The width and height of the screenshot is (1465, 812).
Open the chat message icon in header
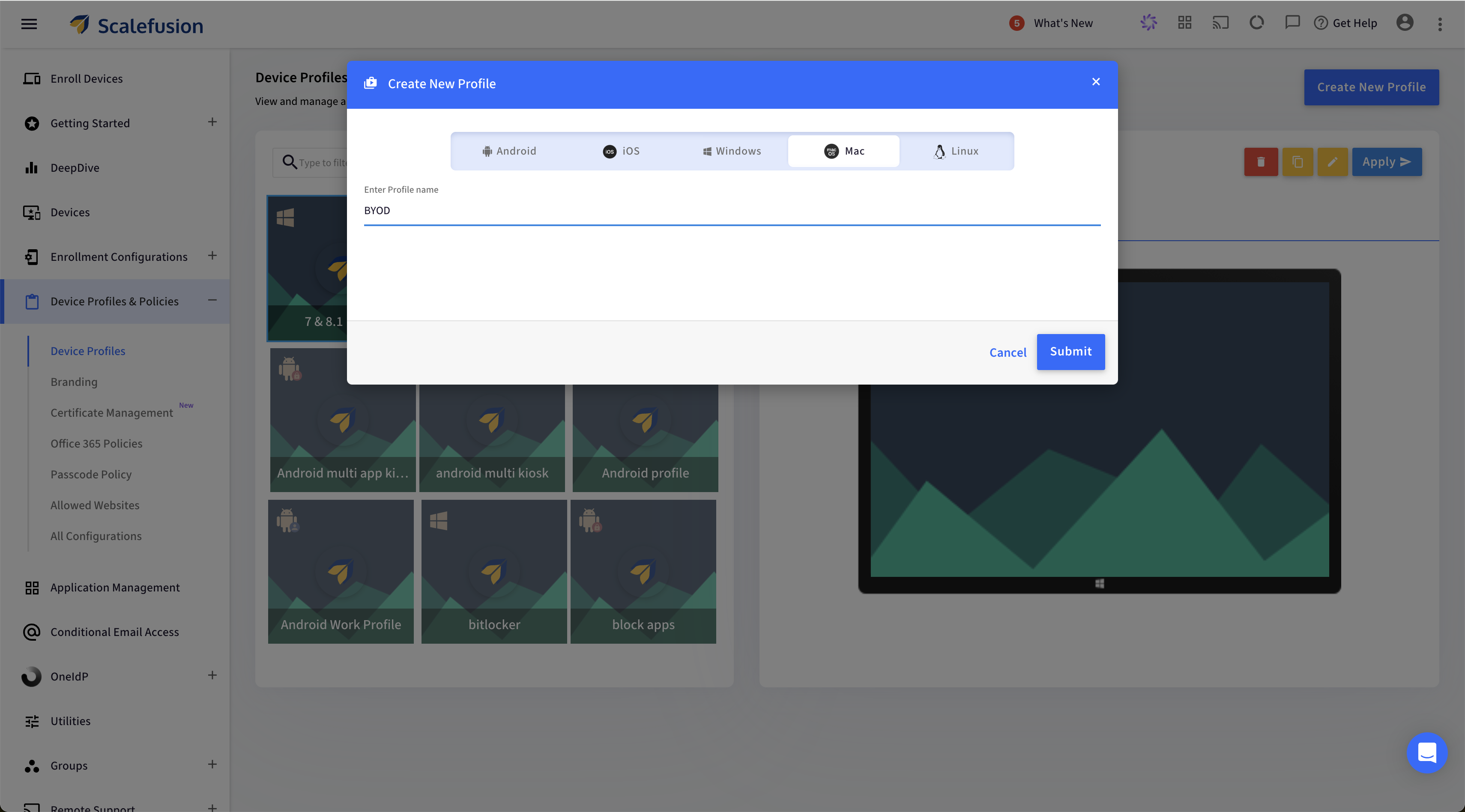[x=1292, y=23]
